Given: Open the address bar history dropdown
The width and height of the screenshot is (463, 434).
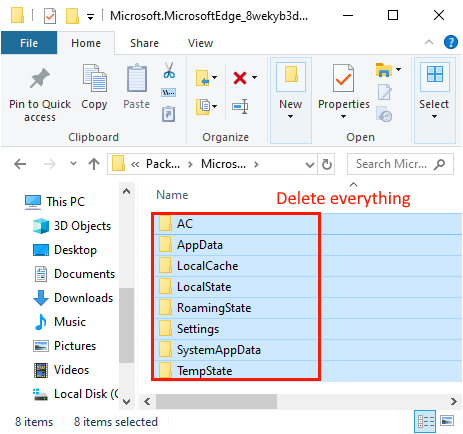Looking at the screenshot, I should [310, 164].
